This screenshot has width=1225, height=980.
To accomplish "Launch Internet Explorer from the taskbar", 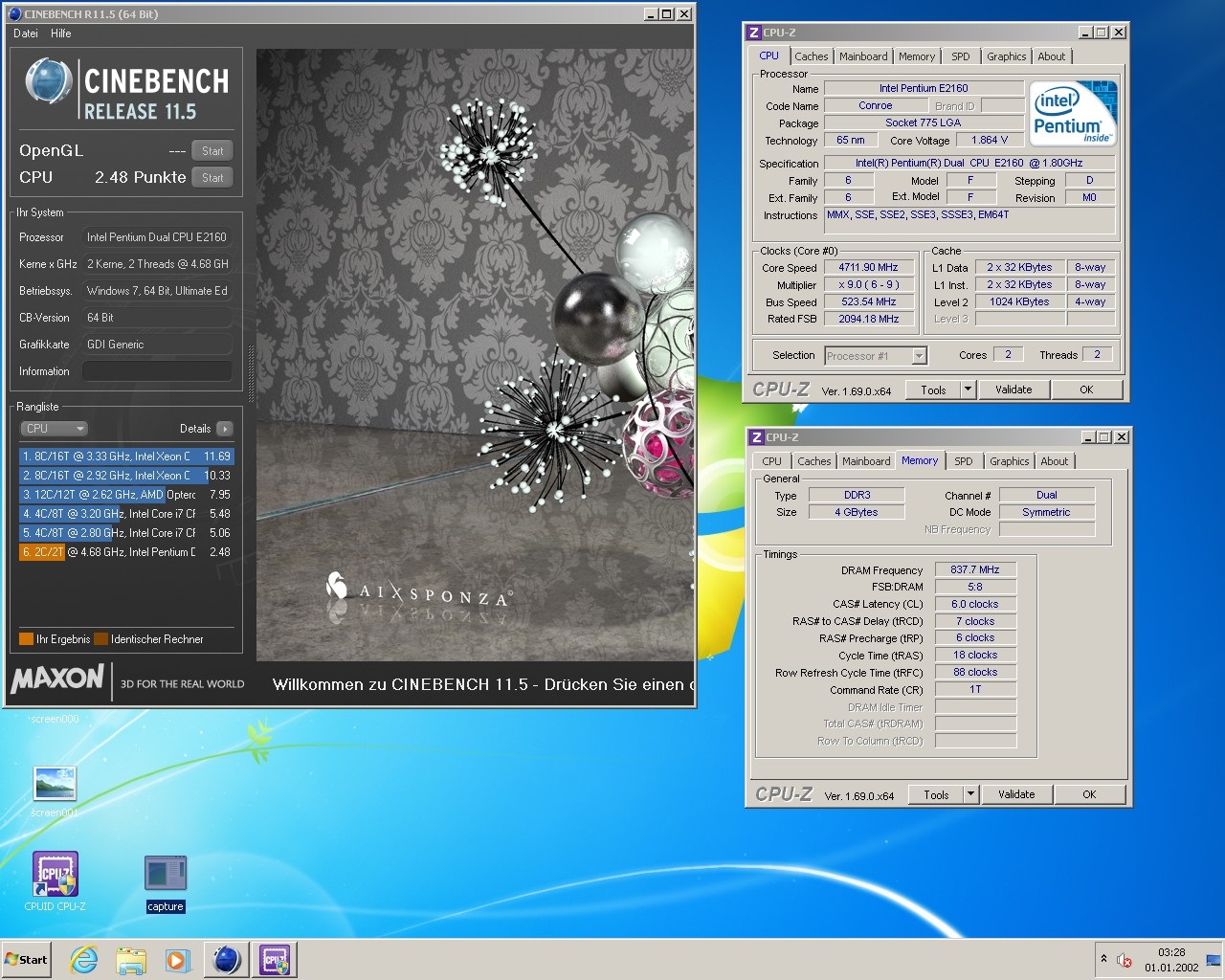I will (x=84, y=960).
